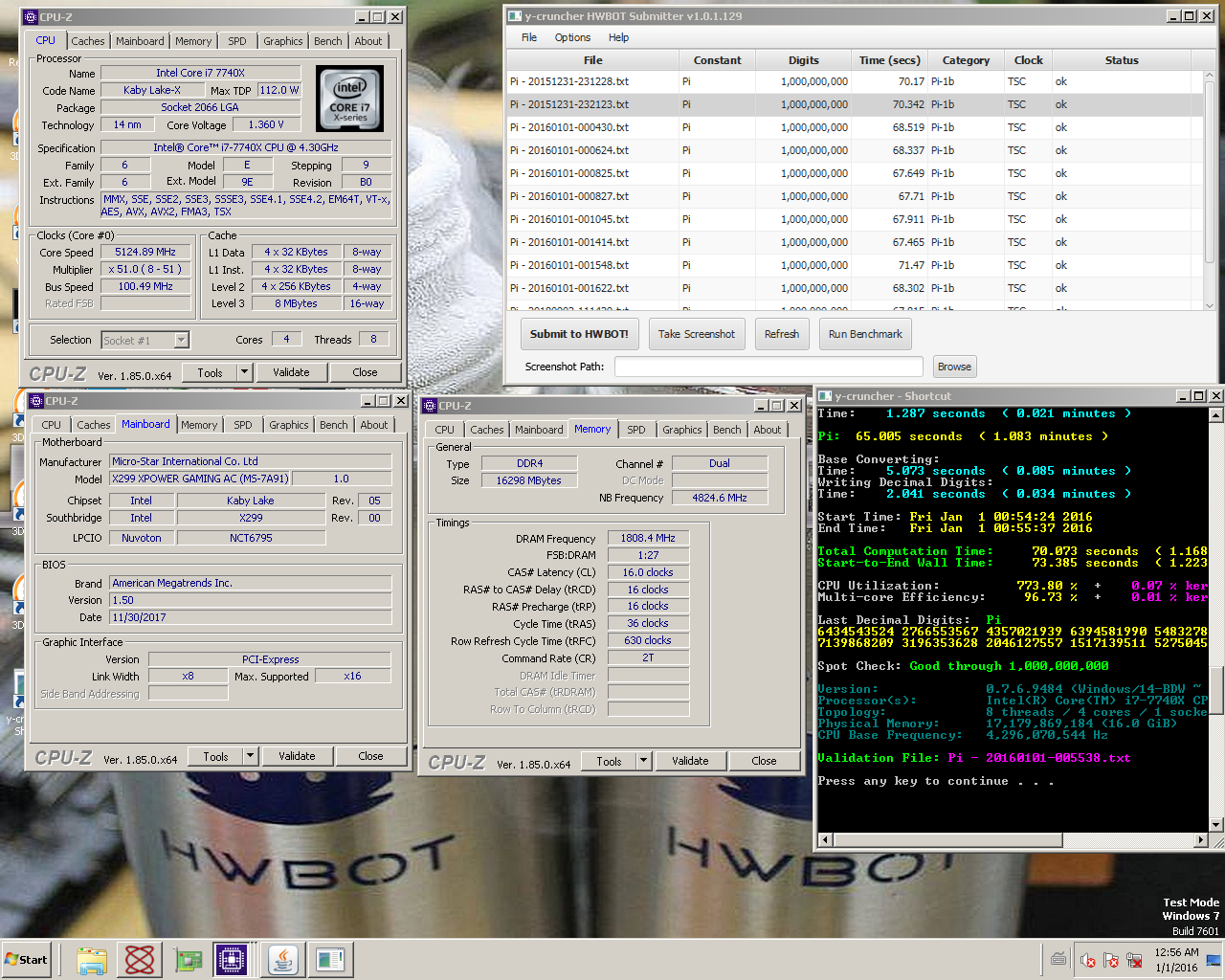The image size is (1225, 980).
Task: Click Refresh button in HWBOT Submitter
Action: 782,334
